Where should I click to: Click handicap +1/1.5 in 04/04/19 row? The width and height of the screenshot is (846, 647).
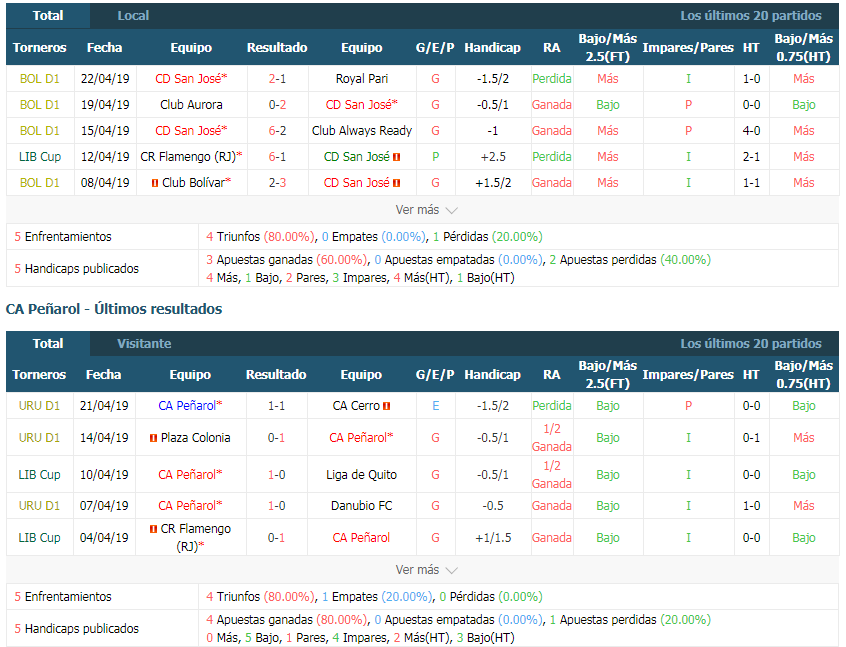[x=493, y=537]
